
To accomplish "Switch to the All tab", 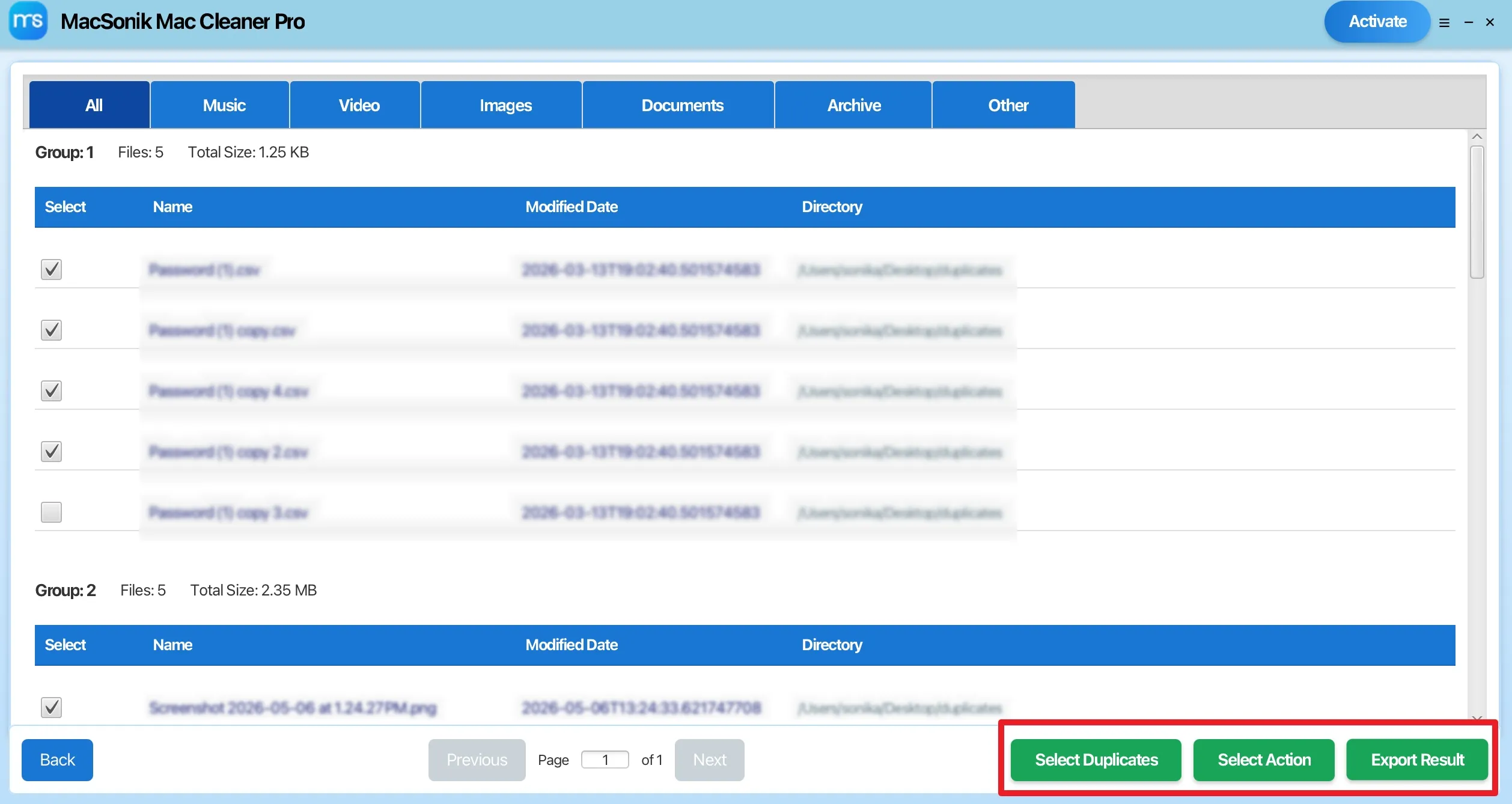I will (x=90, y=105).
